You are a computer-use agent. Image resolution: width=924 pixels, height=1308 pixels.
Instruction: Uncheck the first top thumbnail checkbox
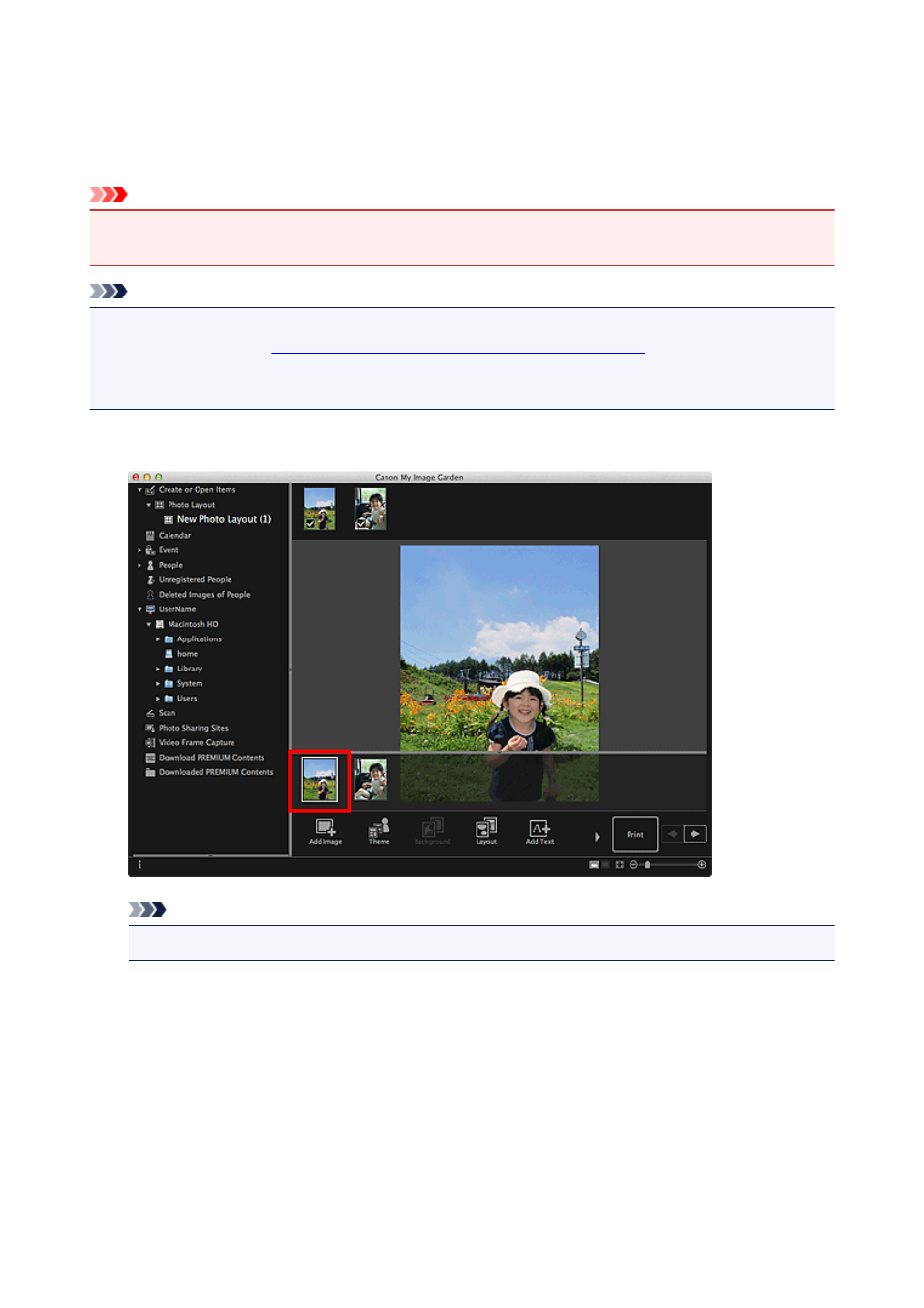tap(310, 523)
